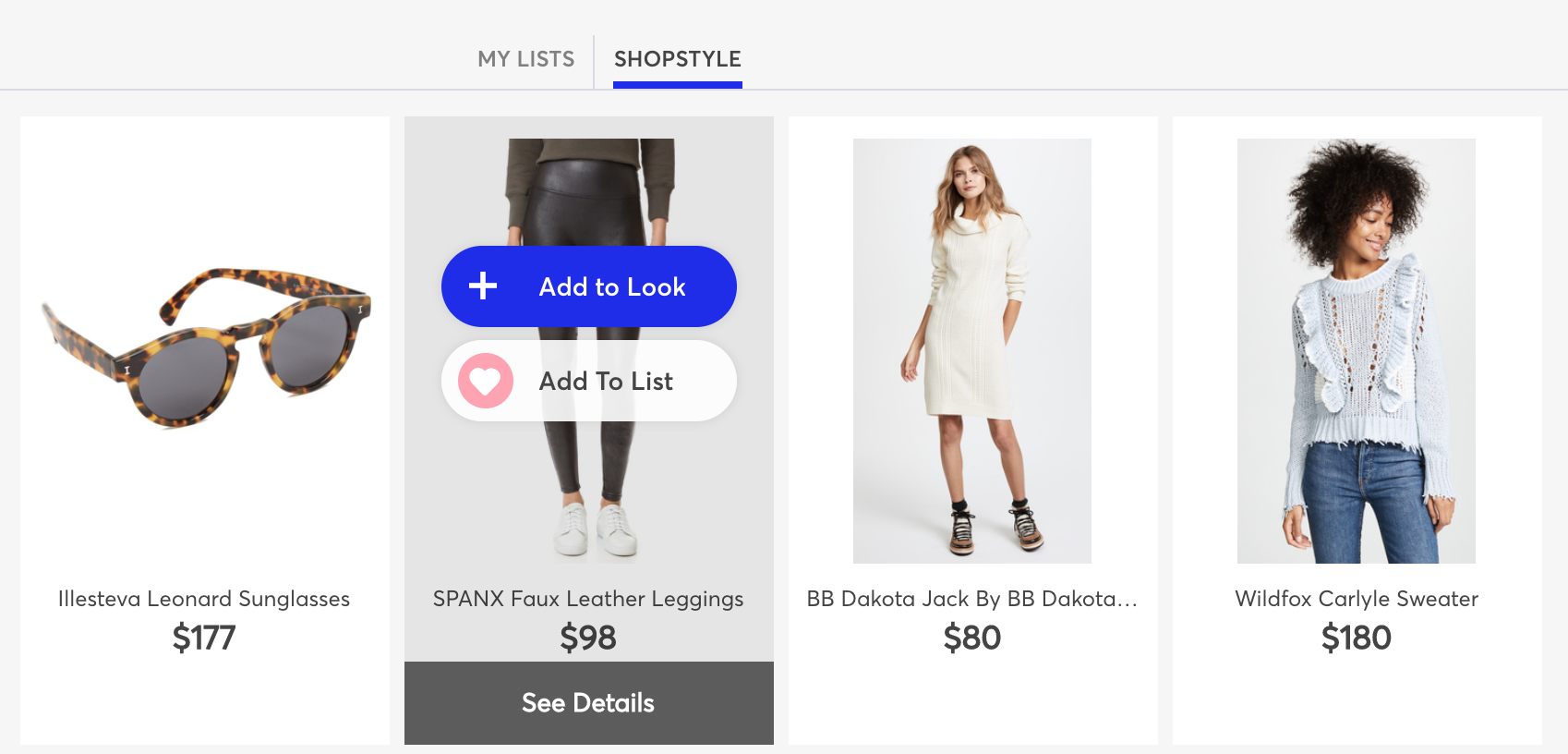Click the Wildfox Carlyle Sweater image
This screenshot has width=1568, height=754.
(1356, 350)
